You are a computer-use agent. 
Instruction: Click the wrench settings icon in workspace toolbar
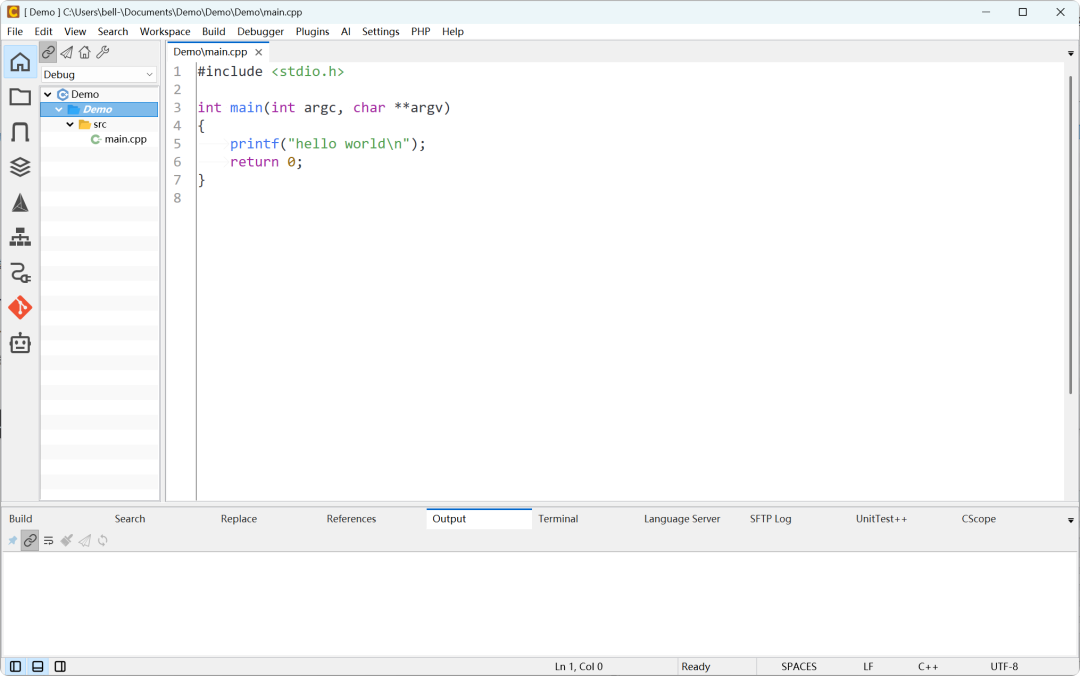coord(102,53)
